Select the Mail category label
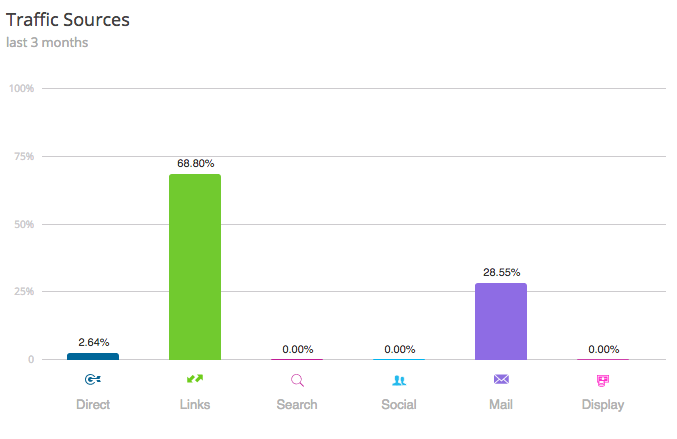This screenshot has width=677, height=439. pos(501,405)
